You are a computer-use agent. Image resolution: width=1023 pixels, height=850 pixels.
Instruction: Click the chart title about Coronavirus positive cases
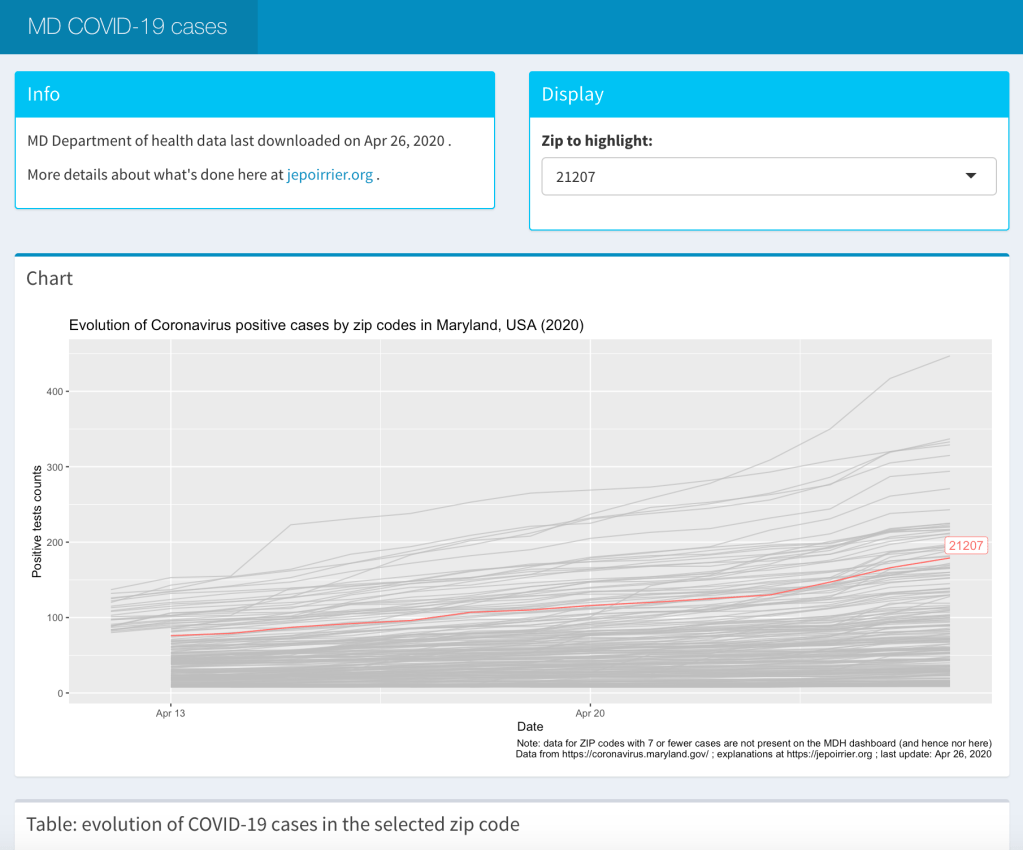point(326,326)
